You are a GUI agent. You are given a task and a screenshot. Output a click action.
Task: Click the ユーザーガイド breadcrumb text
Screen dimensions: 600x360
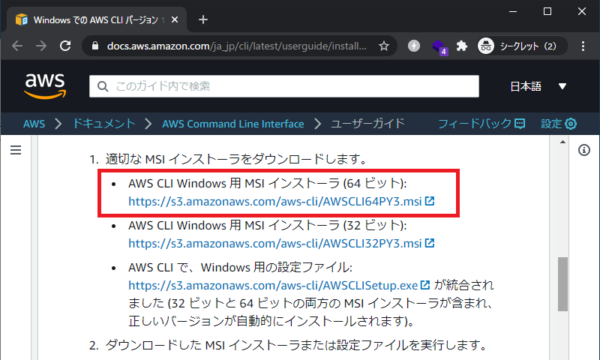coord(367,124)
